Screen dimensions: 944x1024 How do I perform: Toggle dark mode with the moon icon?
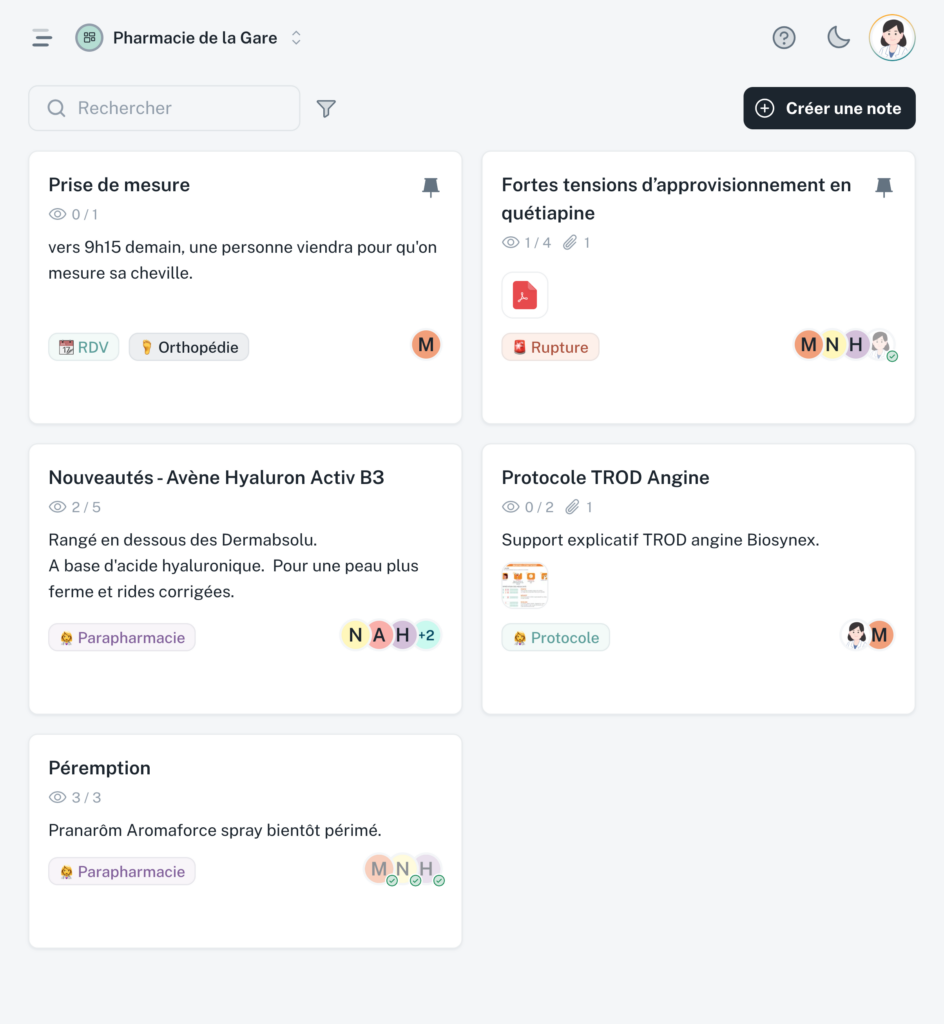pos(838,38)
